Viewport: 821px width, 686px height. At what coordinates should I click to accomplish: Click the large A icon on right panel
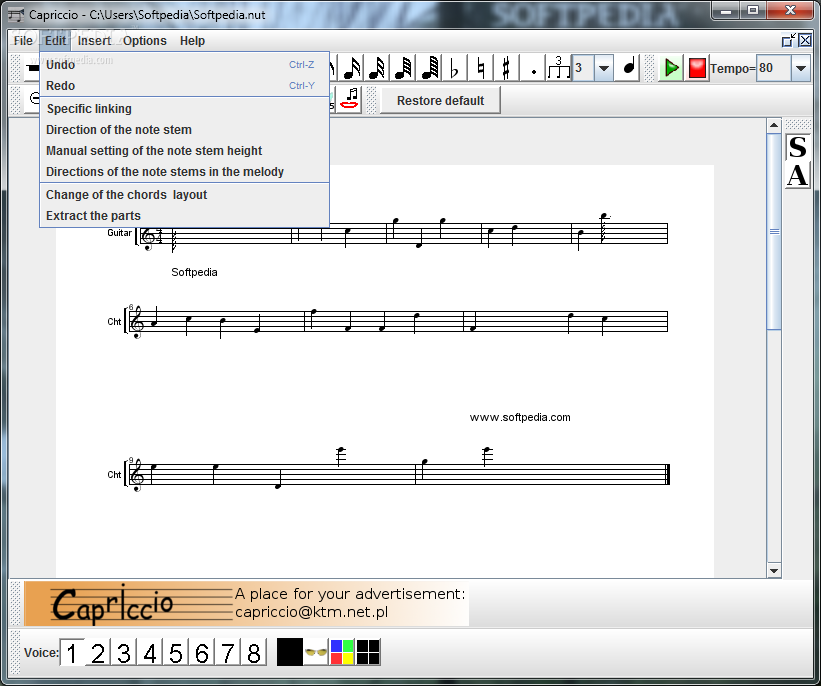pos(797,175)
